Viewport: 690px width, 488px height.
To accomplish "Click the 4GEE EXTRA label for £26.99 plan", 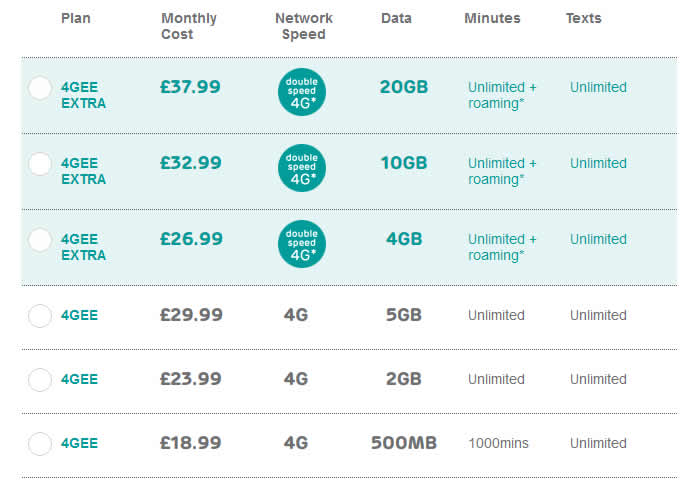I will click(83, 247).
